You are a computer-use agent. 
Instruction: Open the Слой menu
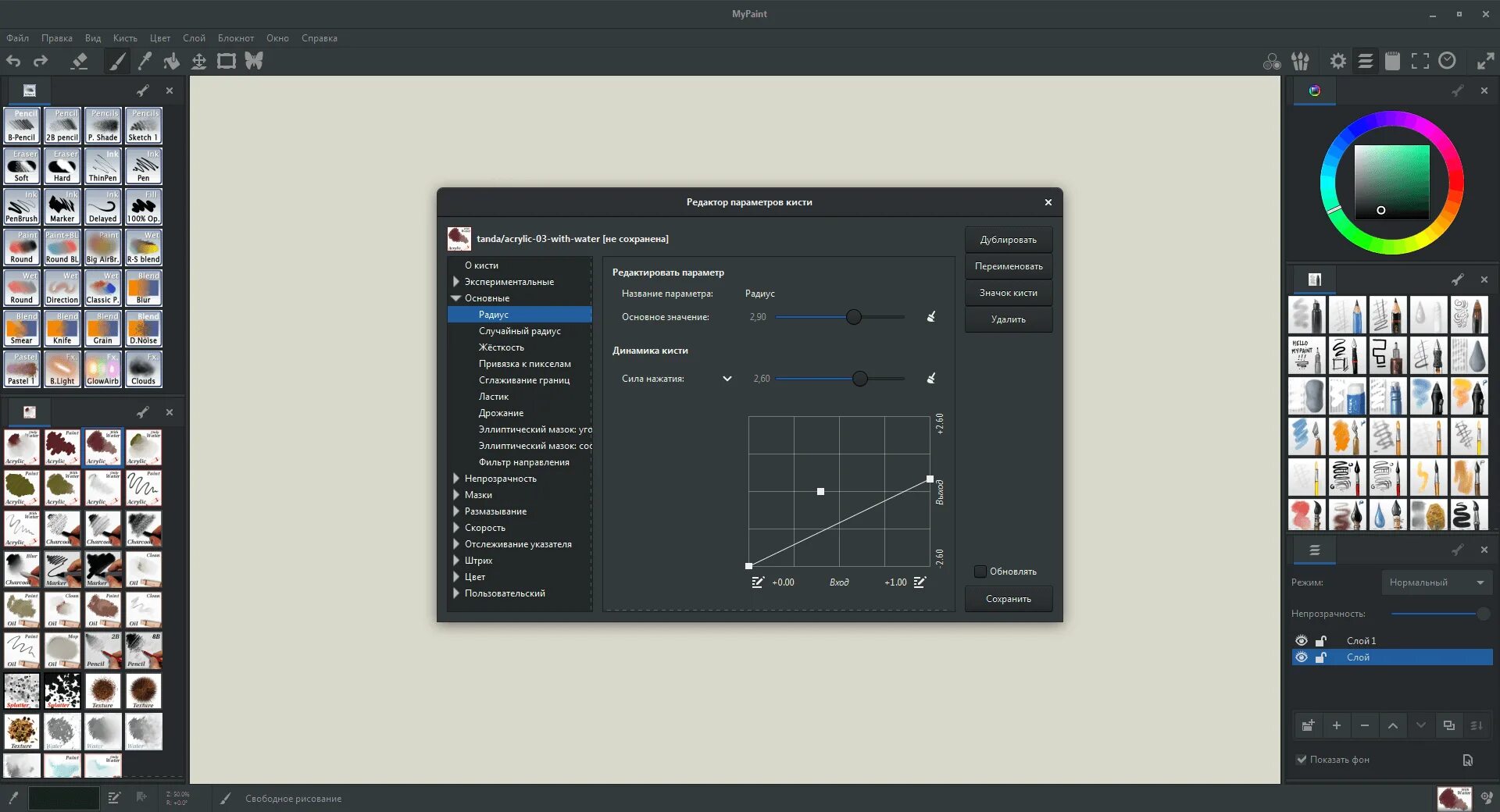click(194, 37)
